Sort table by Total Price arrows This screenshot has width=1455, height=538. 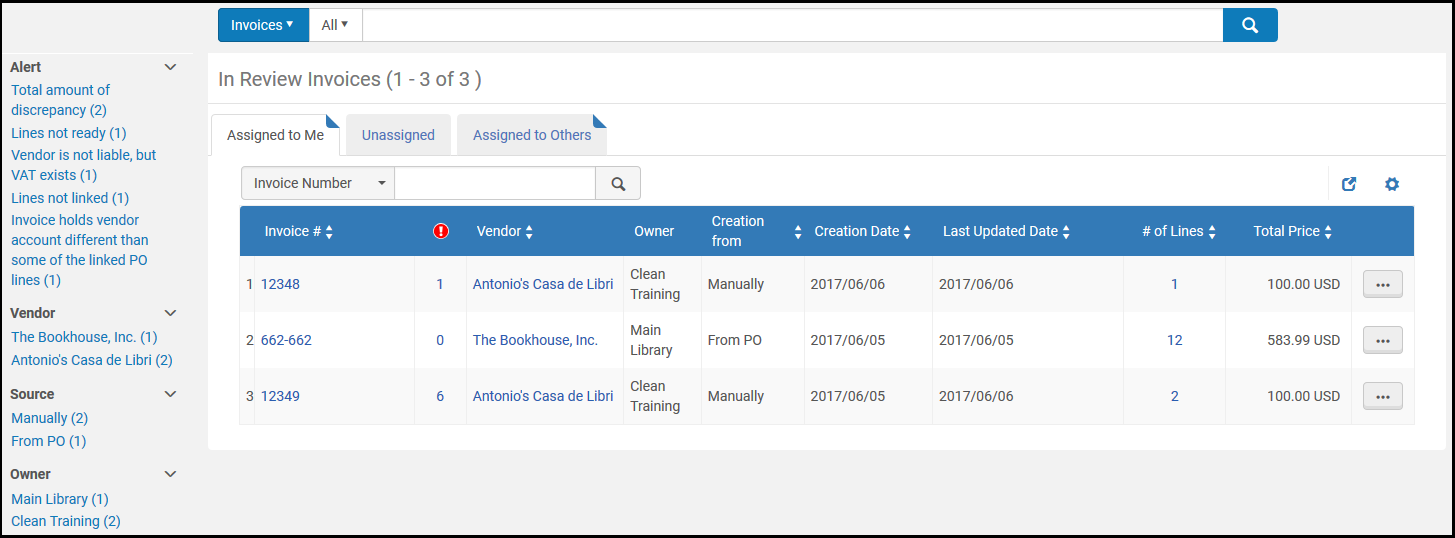1328,232
